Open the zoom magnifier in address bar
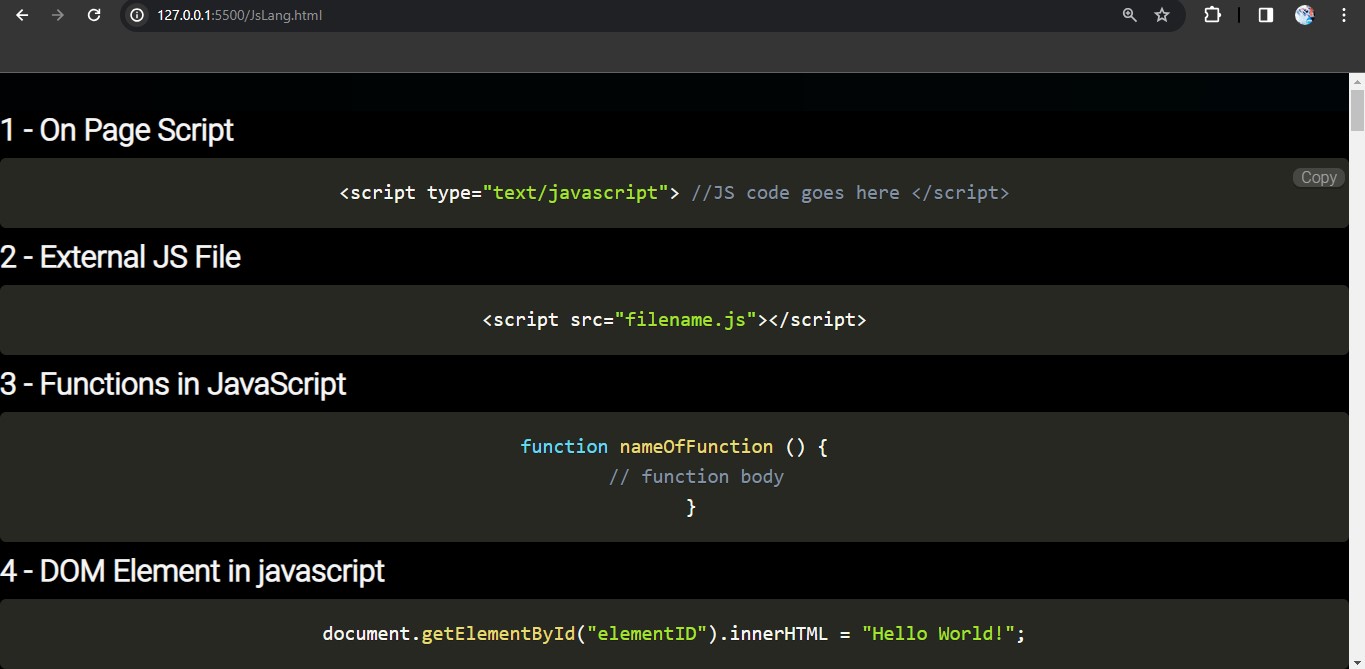Viewport: 1365px width, 669px height. (x=1130, y=15)
